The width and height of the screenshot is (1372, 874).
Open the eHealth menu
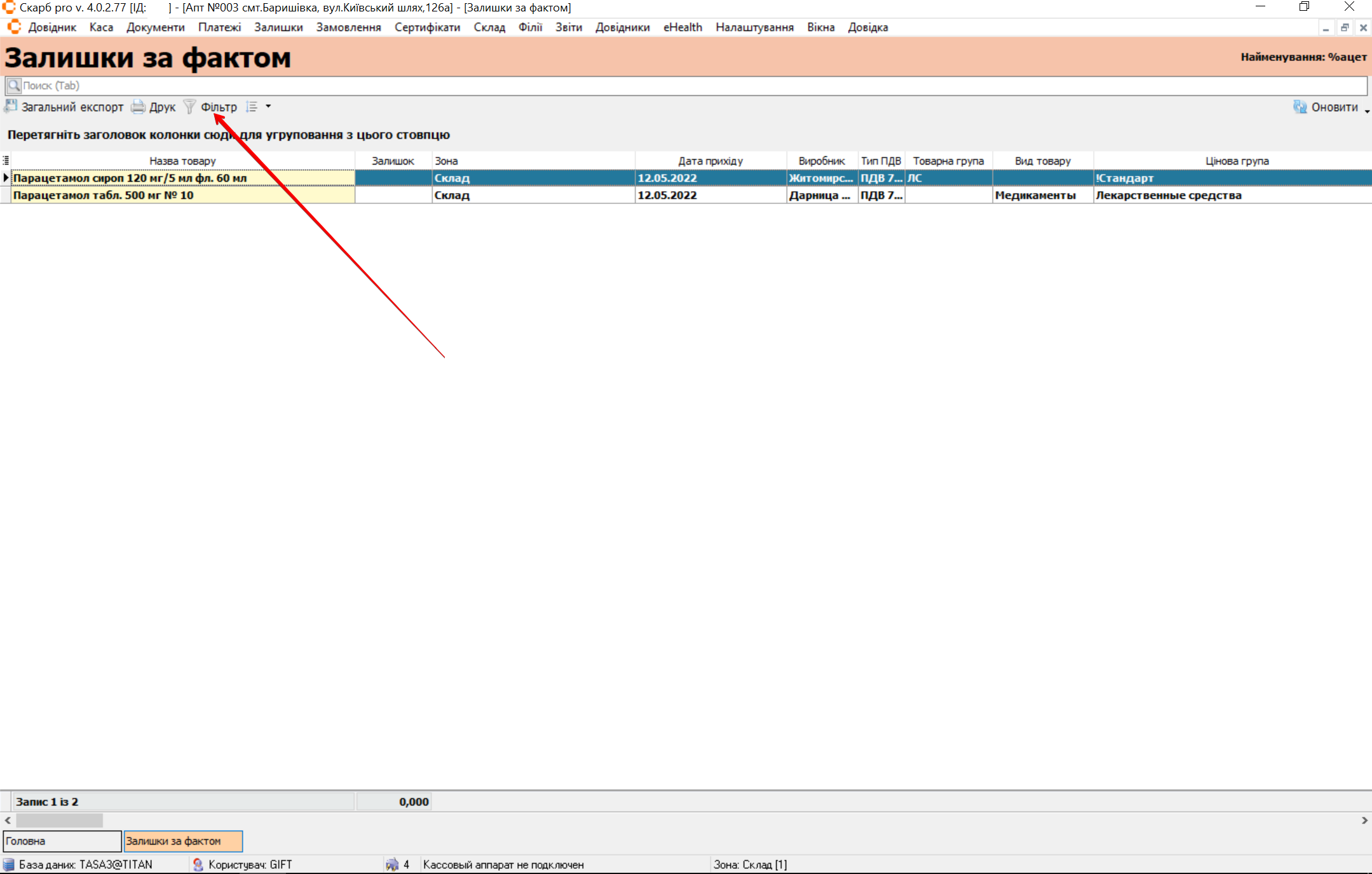(x=683, y=27)
